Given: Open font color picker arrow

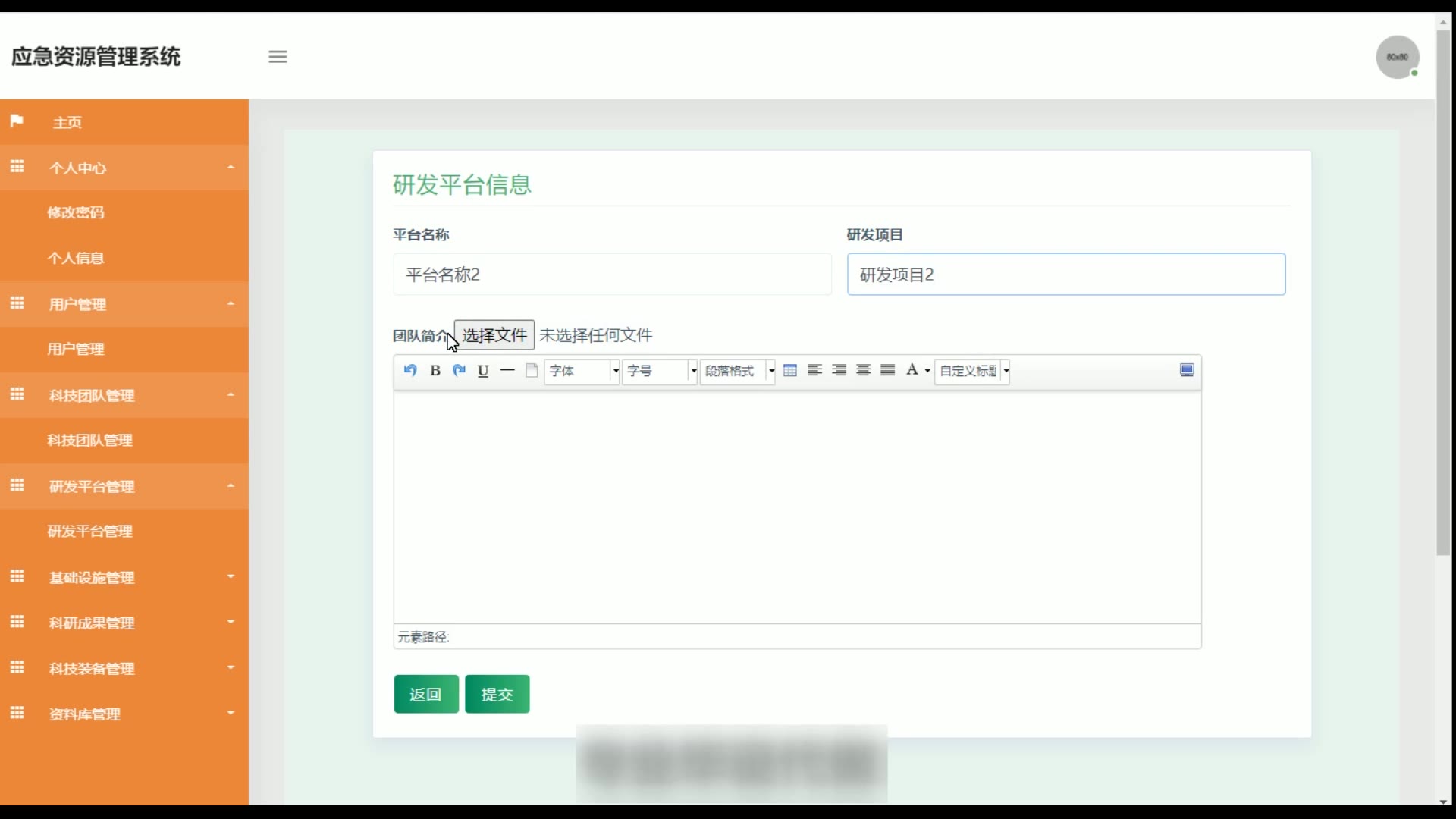Looking at the screenshot, I should coord(927,371).
